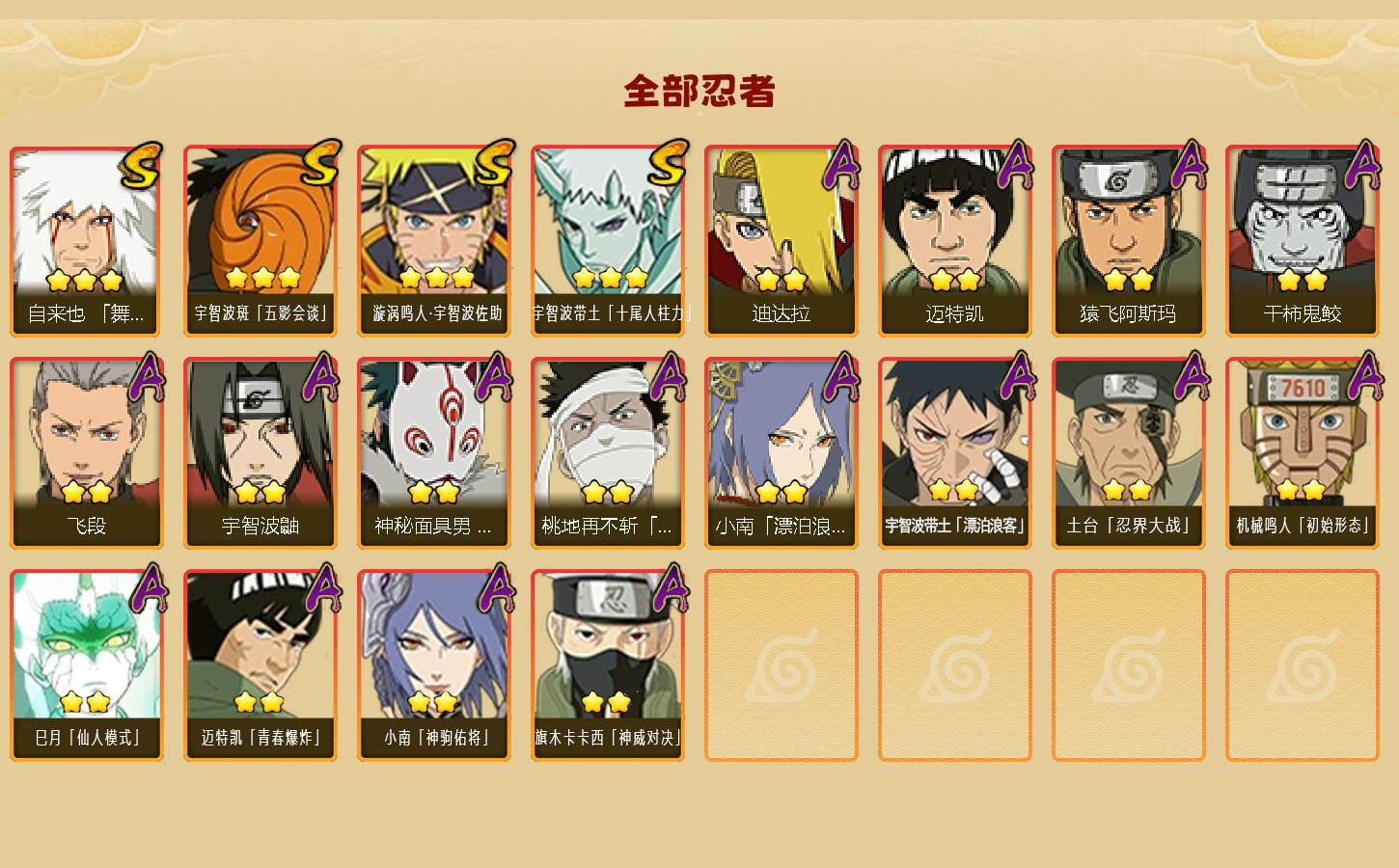Select the 迈特凯「青春爆炸」 card

click(x=260, y=665)
